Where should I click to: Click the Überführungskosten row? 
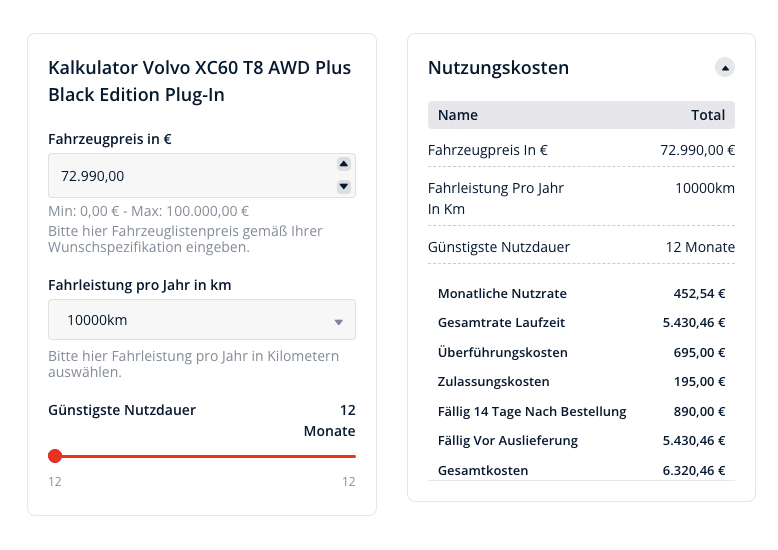coord(581,352)
